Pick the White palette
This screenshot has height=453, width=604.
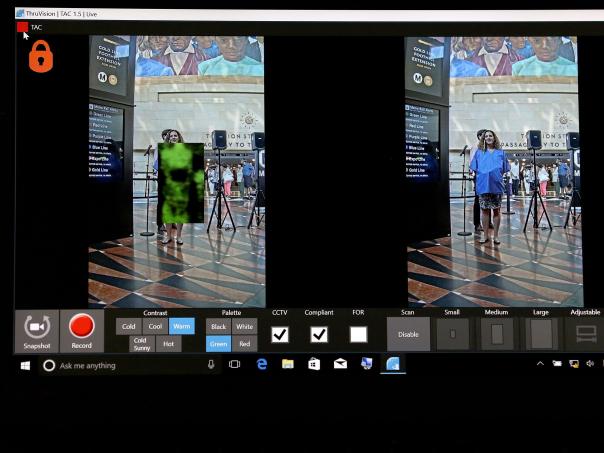(245, 326)
